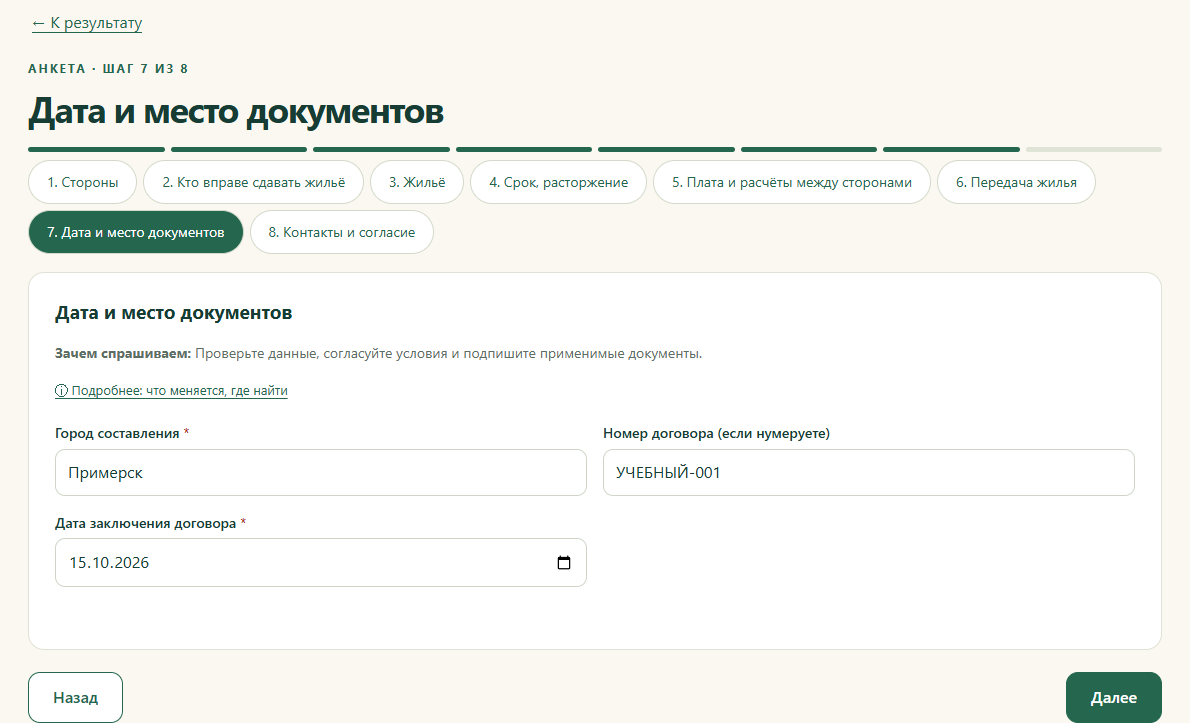Open the calendar picker icon in date field
Screen dimensions: 1190x723
(x=563, y=562)
